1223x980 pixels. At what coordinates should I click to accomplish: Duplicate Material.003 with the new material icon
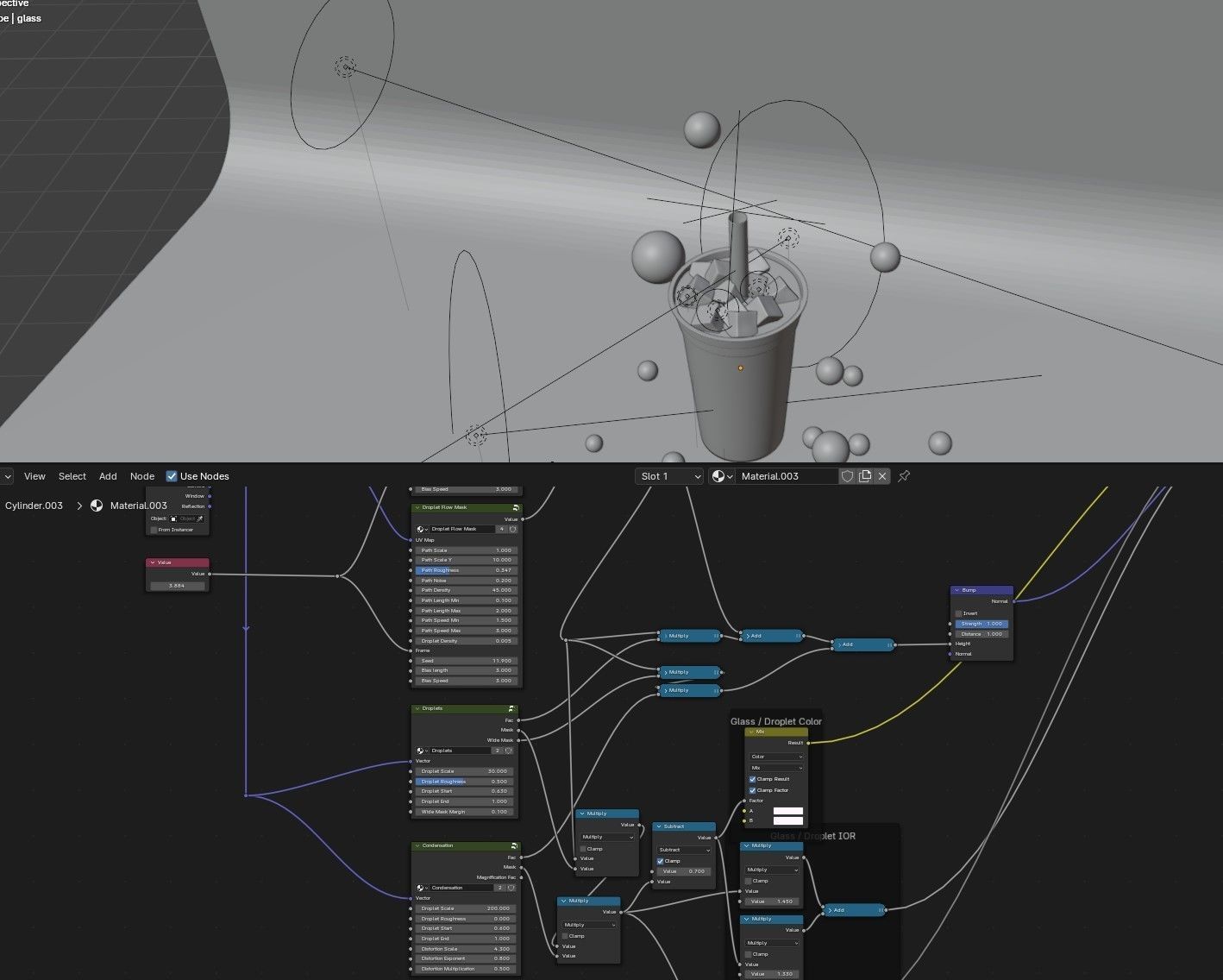[x=865, y=476]
